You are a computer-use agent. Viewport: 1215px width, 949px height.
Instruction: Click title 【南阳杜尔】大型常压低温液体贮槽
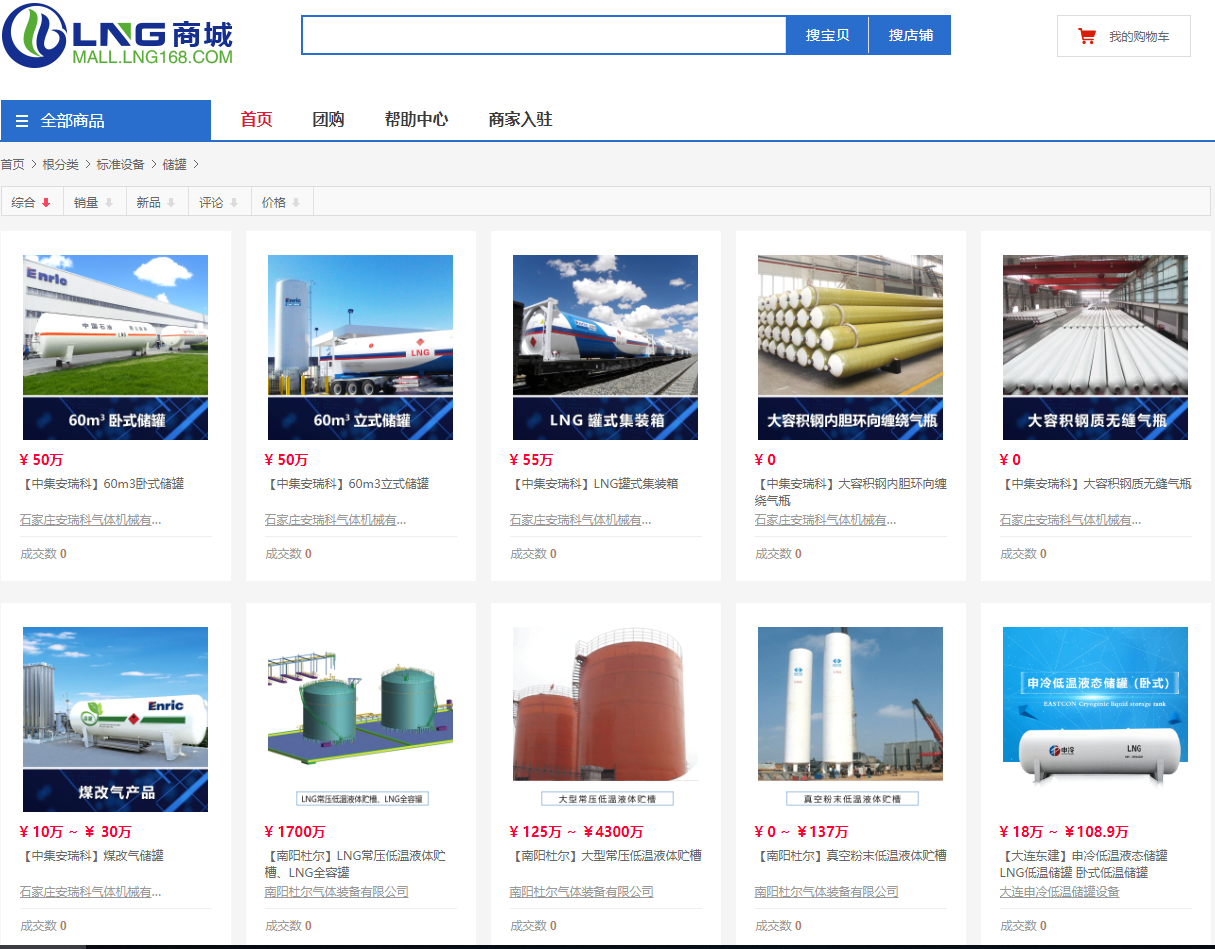tap(606, 856)
